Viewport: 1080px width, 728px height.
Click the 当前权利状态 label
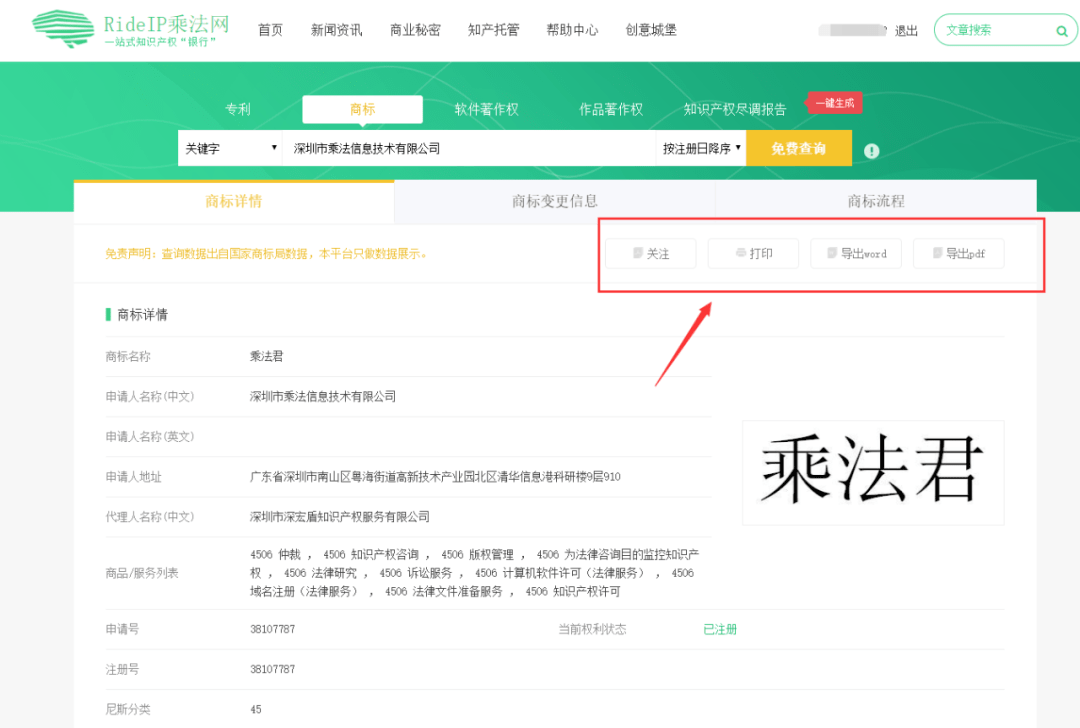coord(592,629)
